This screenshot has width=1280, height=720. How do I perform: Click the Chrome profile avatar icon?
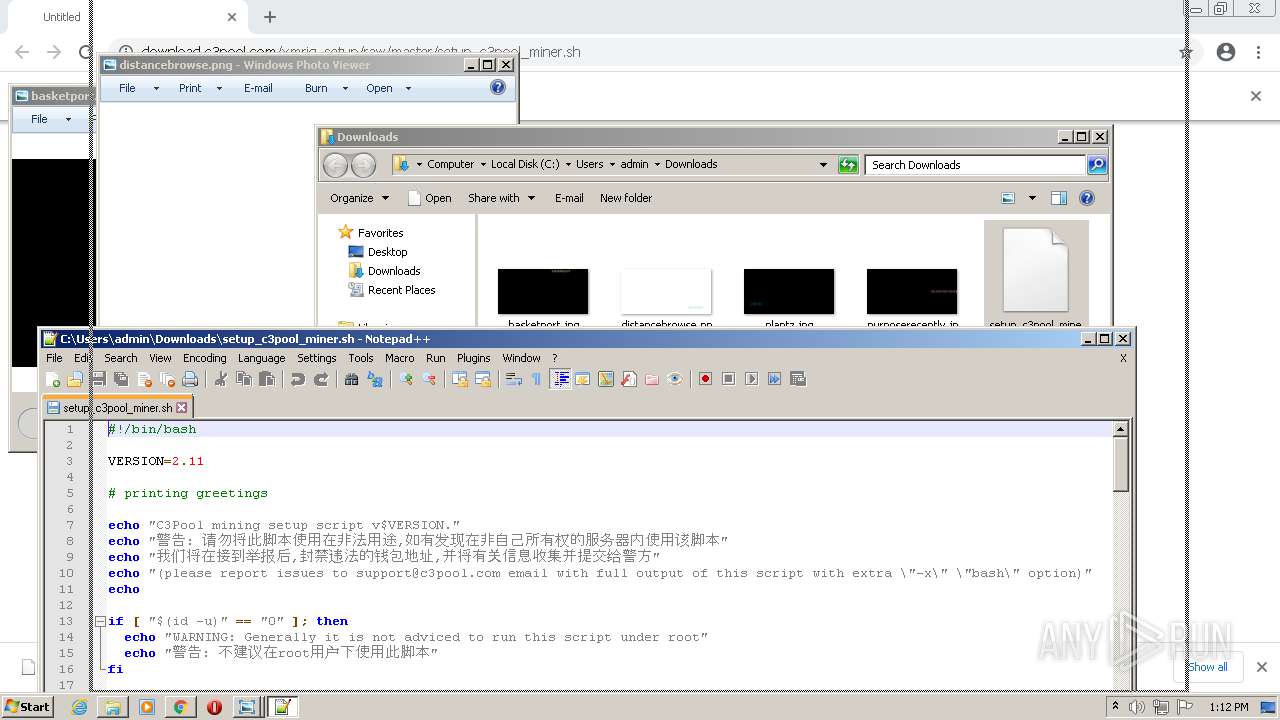pyautogui.click(x=1226, y=52)
